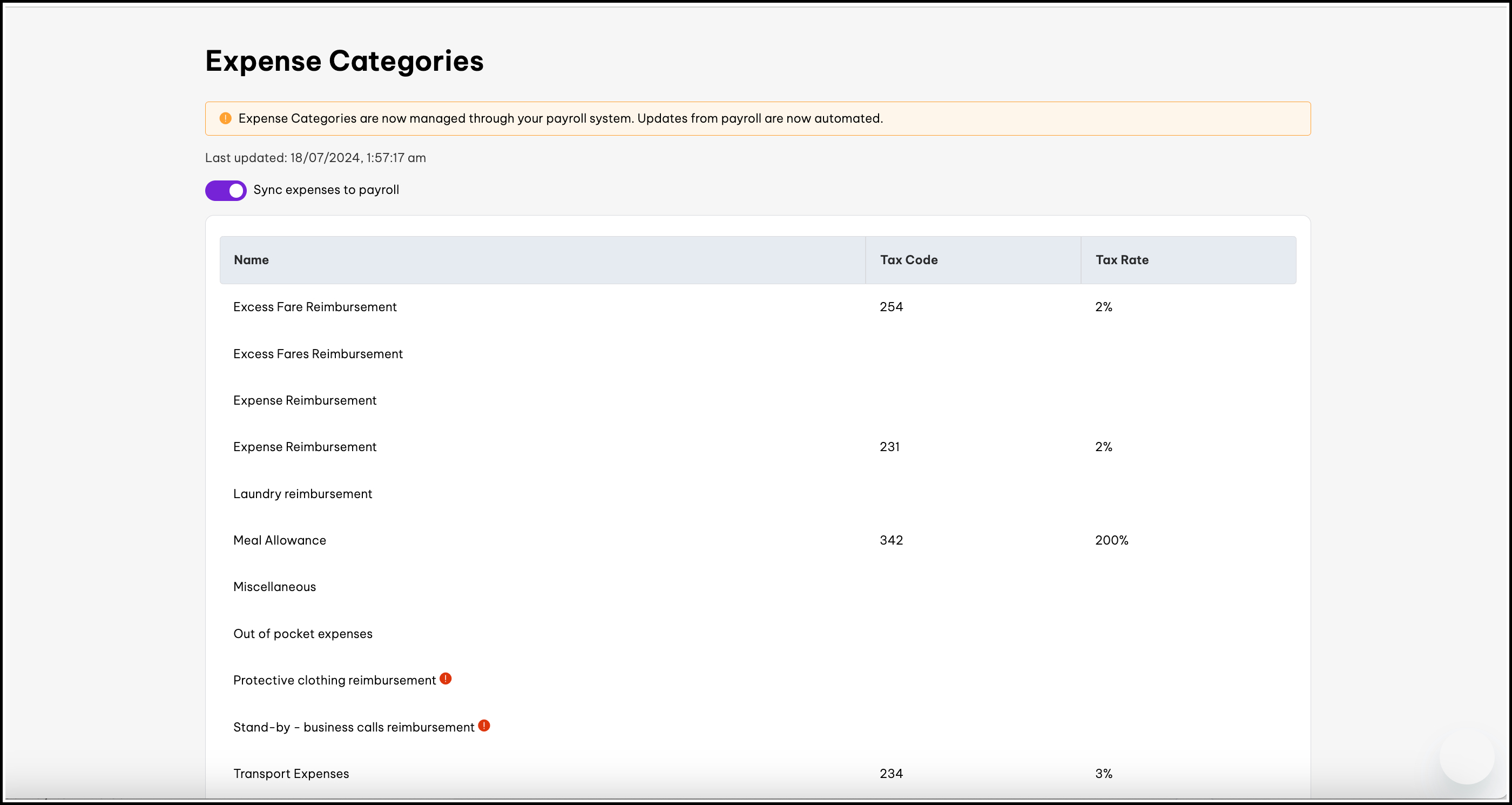Select the Laundry reimbursement row
This screenshot has height=805, width=1512.
click(302, 494)
